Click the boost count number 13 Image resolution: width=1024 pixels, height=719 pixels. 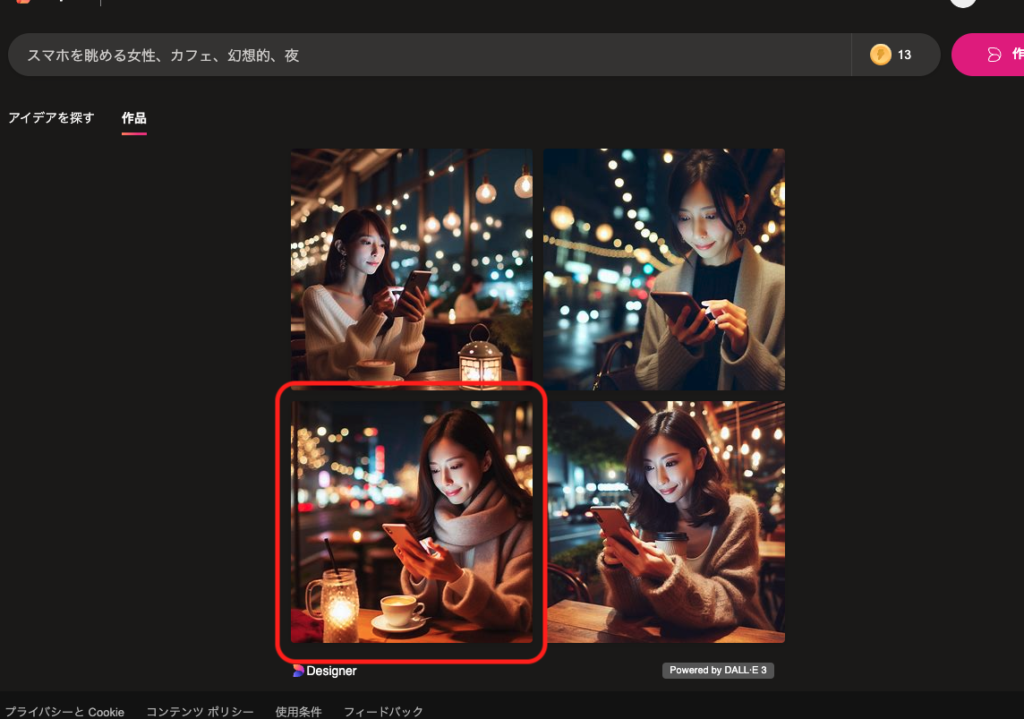(904, 55)
